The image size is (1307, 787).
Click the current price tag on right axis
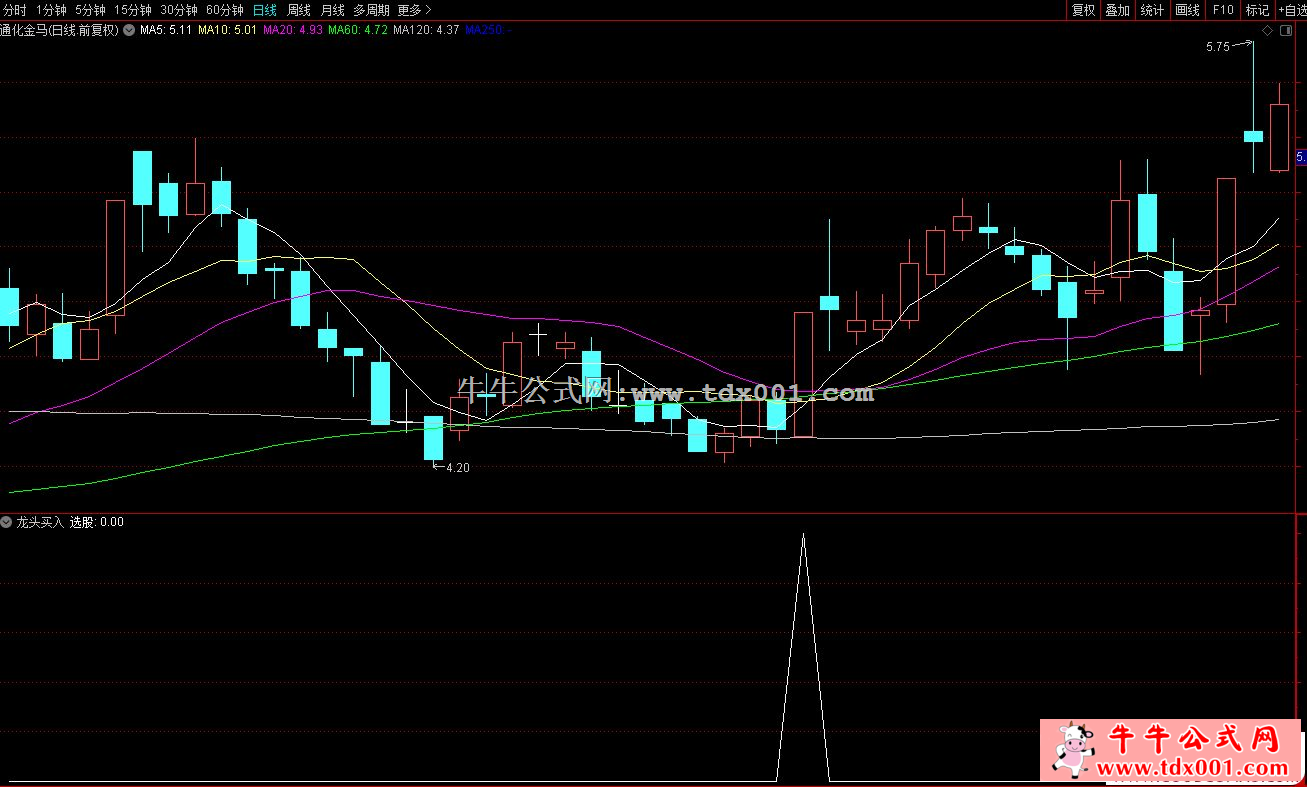click(x=1301, y=157)
